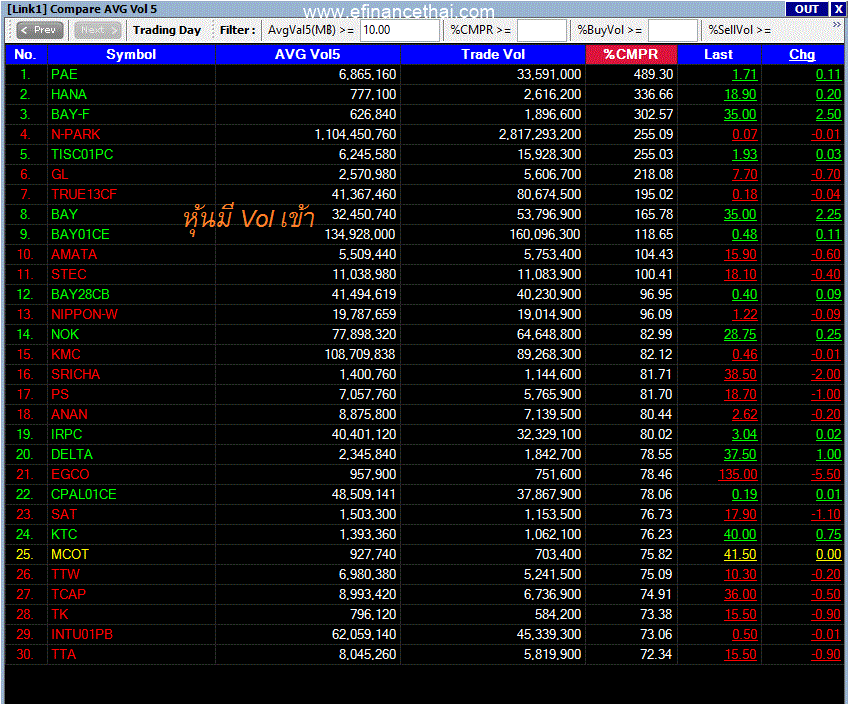Click last price 135.00 for EGCO
Image resolution: width=849 pixels, height=704 pixels.
738,475
